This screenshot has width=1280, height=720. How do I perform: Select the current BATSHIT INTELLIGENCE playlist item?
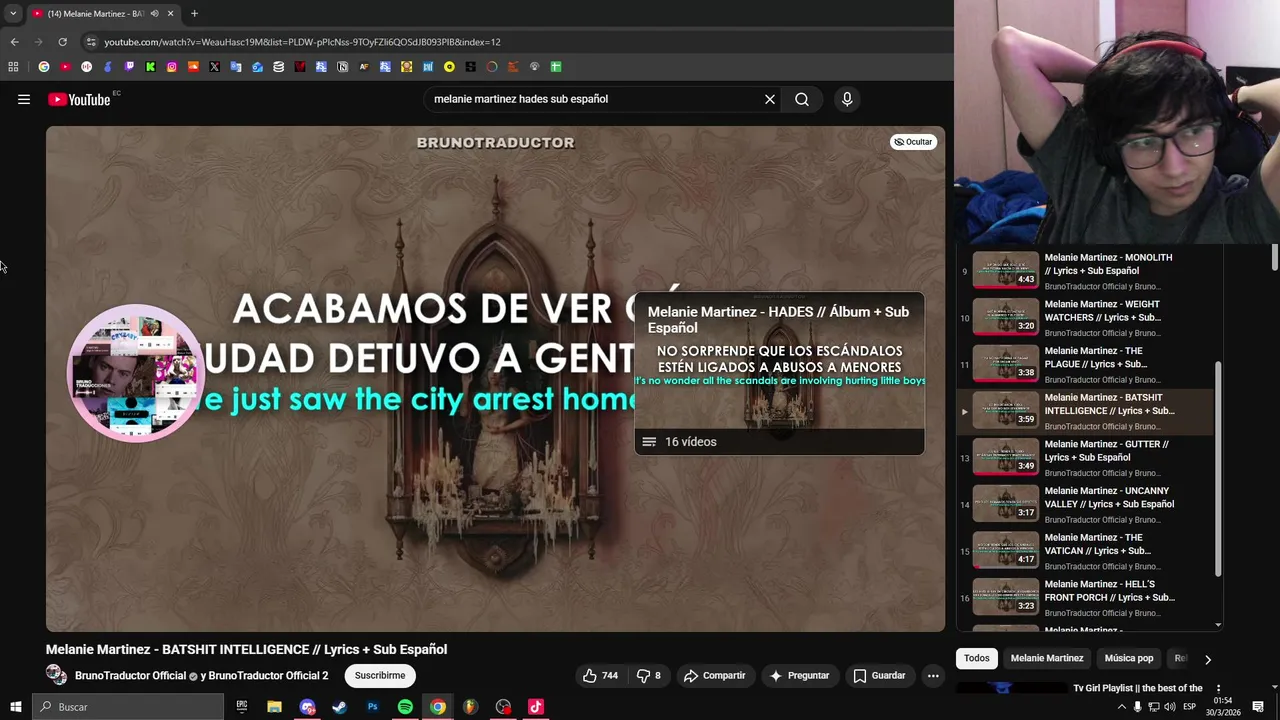pyautogui.click(x=1085, y=411)
